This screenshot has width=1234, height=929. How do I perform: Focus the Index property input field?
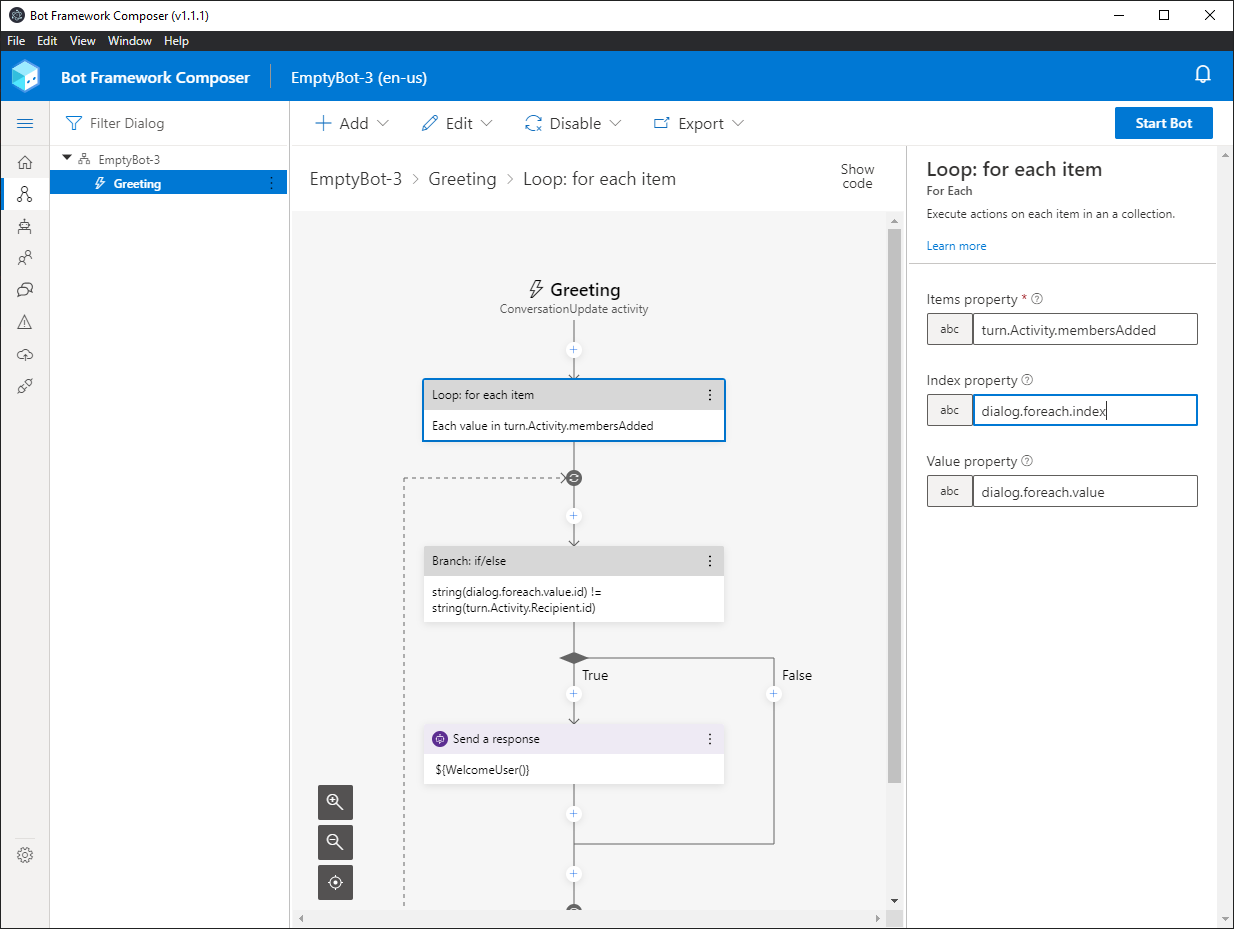click(x=1085, y=410)
